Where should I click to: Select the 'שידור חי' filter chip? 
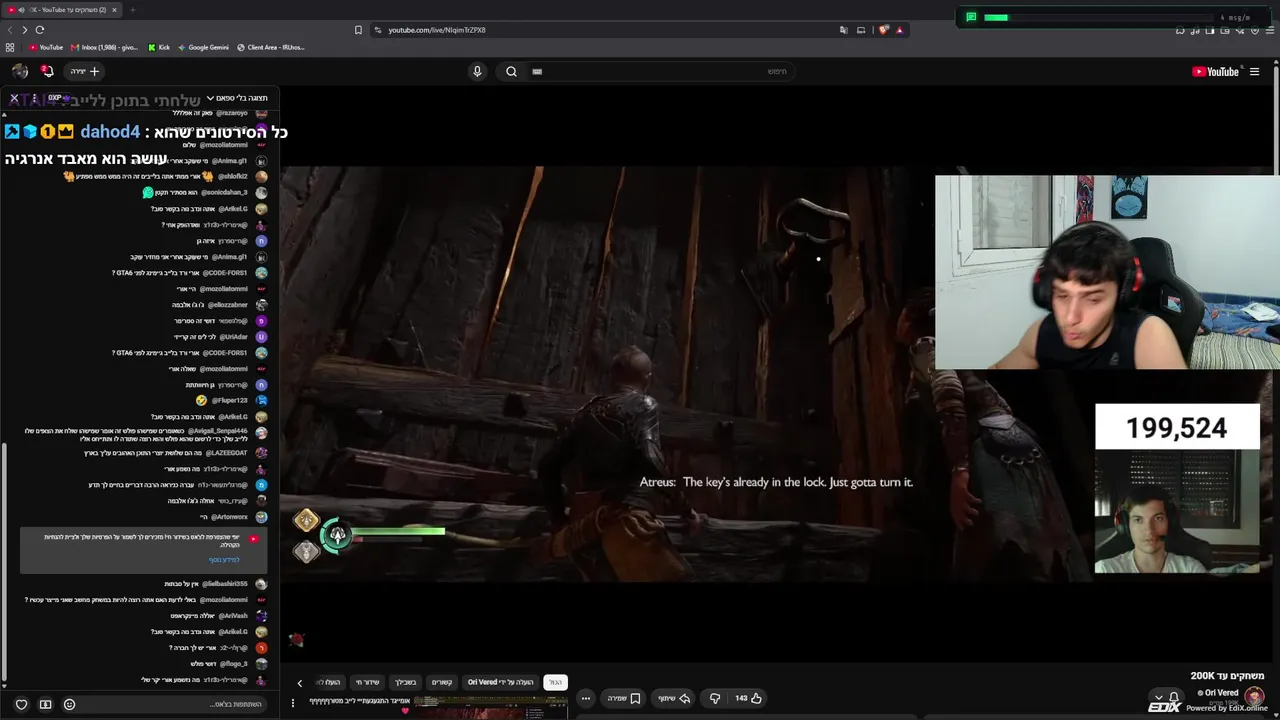368,682
